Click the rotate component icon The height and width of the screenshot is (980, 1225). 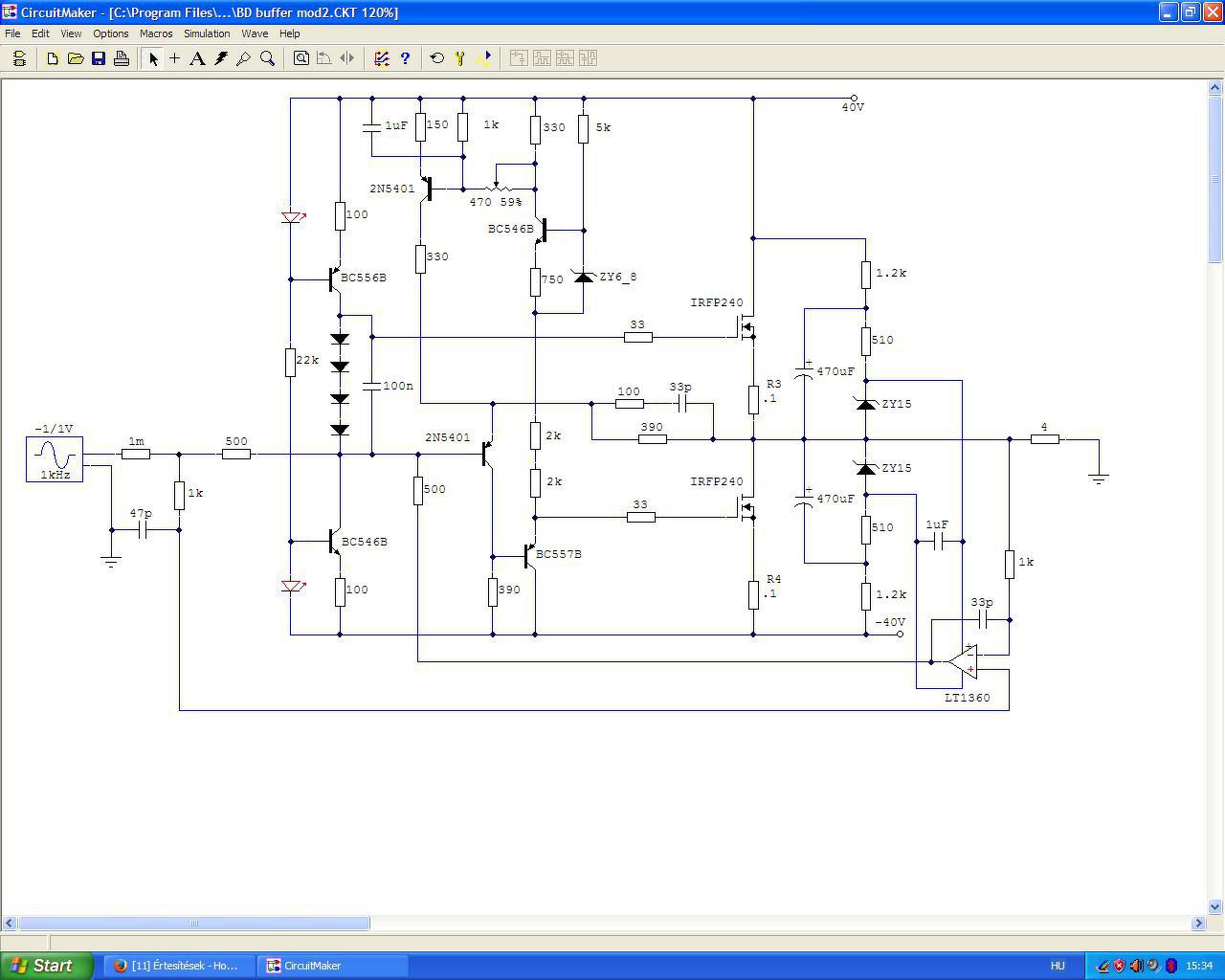tap(324, 58)
